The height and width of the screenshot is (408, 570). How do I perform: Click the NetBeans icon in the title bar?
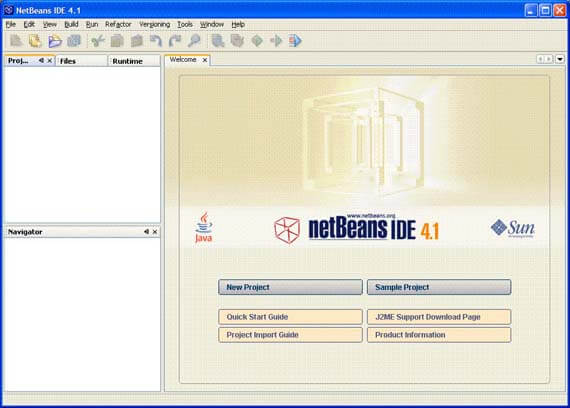8,10
